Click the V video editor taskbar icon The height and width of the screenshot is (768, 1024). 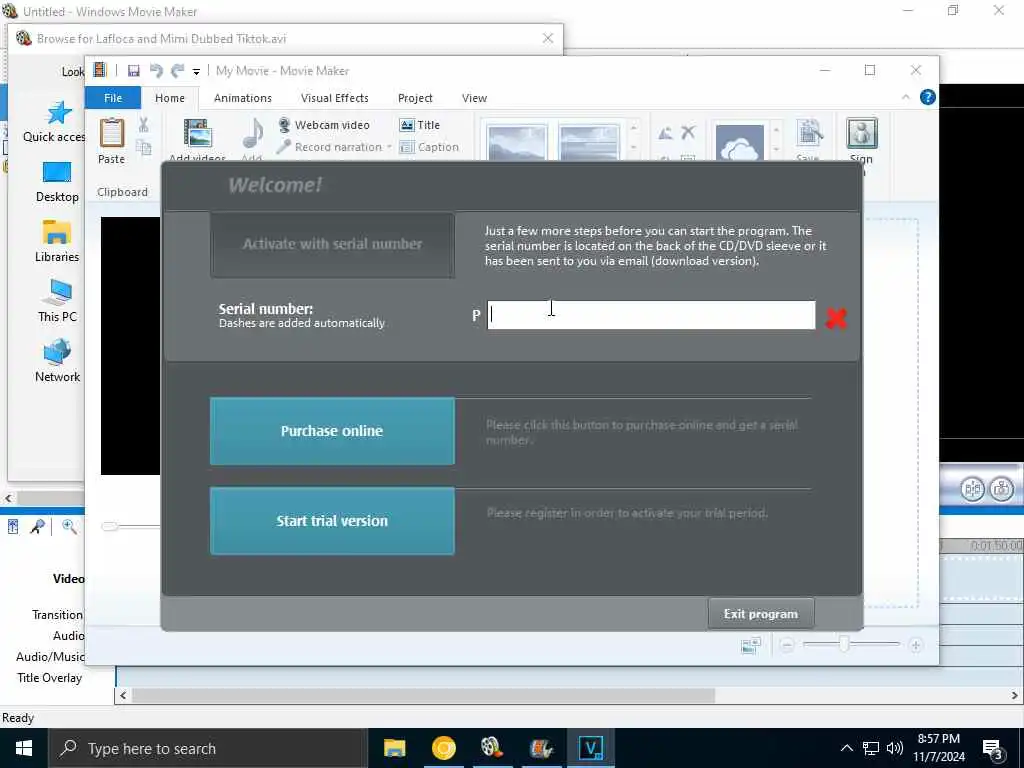[x=590, y=748]
